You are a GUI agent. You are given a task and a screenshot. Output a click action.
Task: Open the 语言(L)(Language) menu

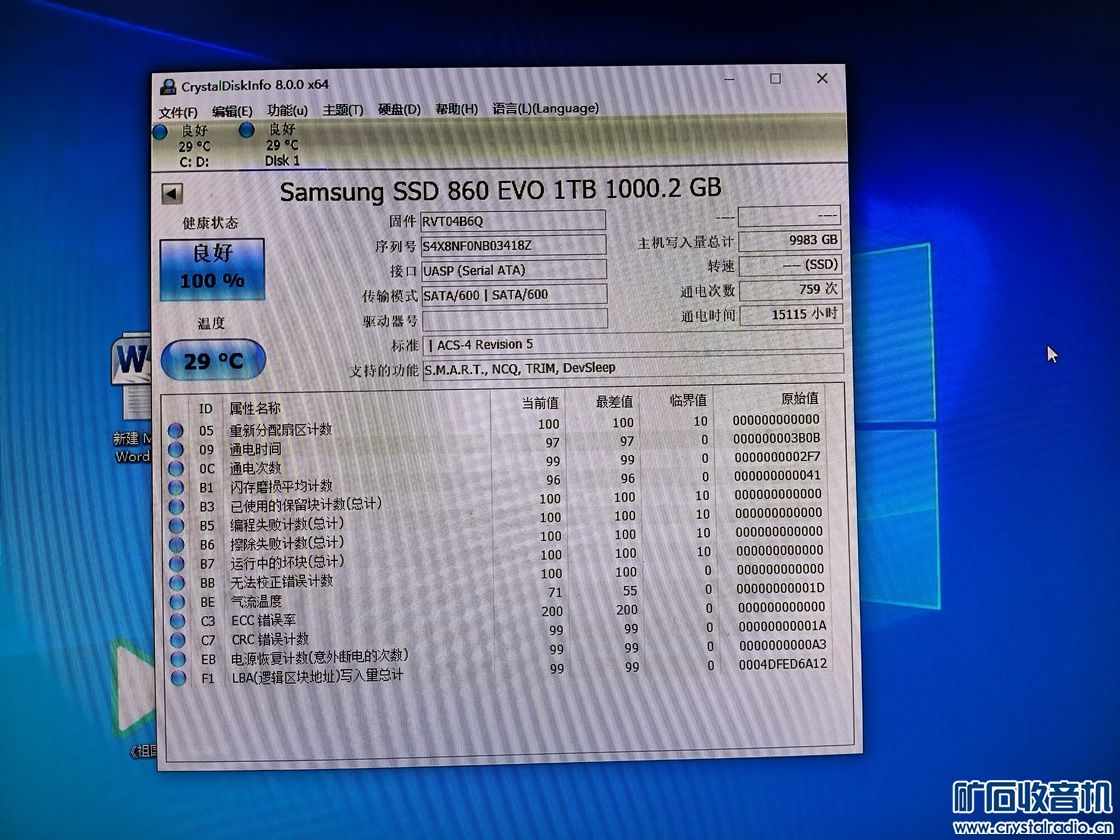click(x=545, y=108)
